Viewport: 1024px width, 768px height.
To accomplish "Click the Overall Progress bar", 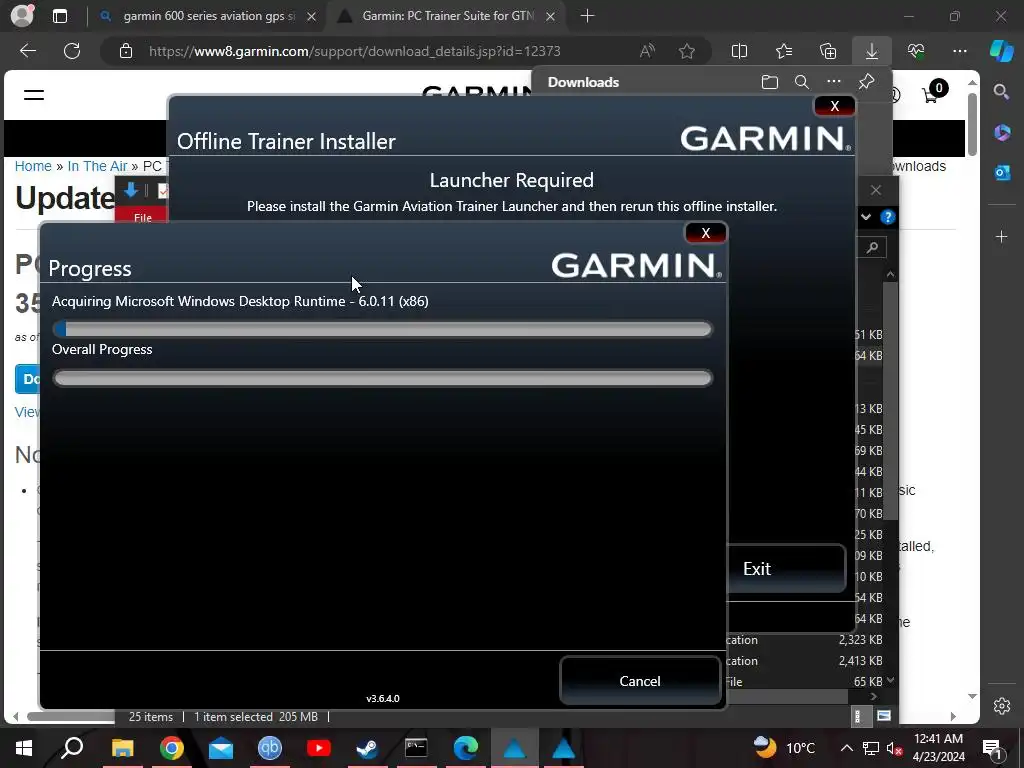I will click(382, 378).
